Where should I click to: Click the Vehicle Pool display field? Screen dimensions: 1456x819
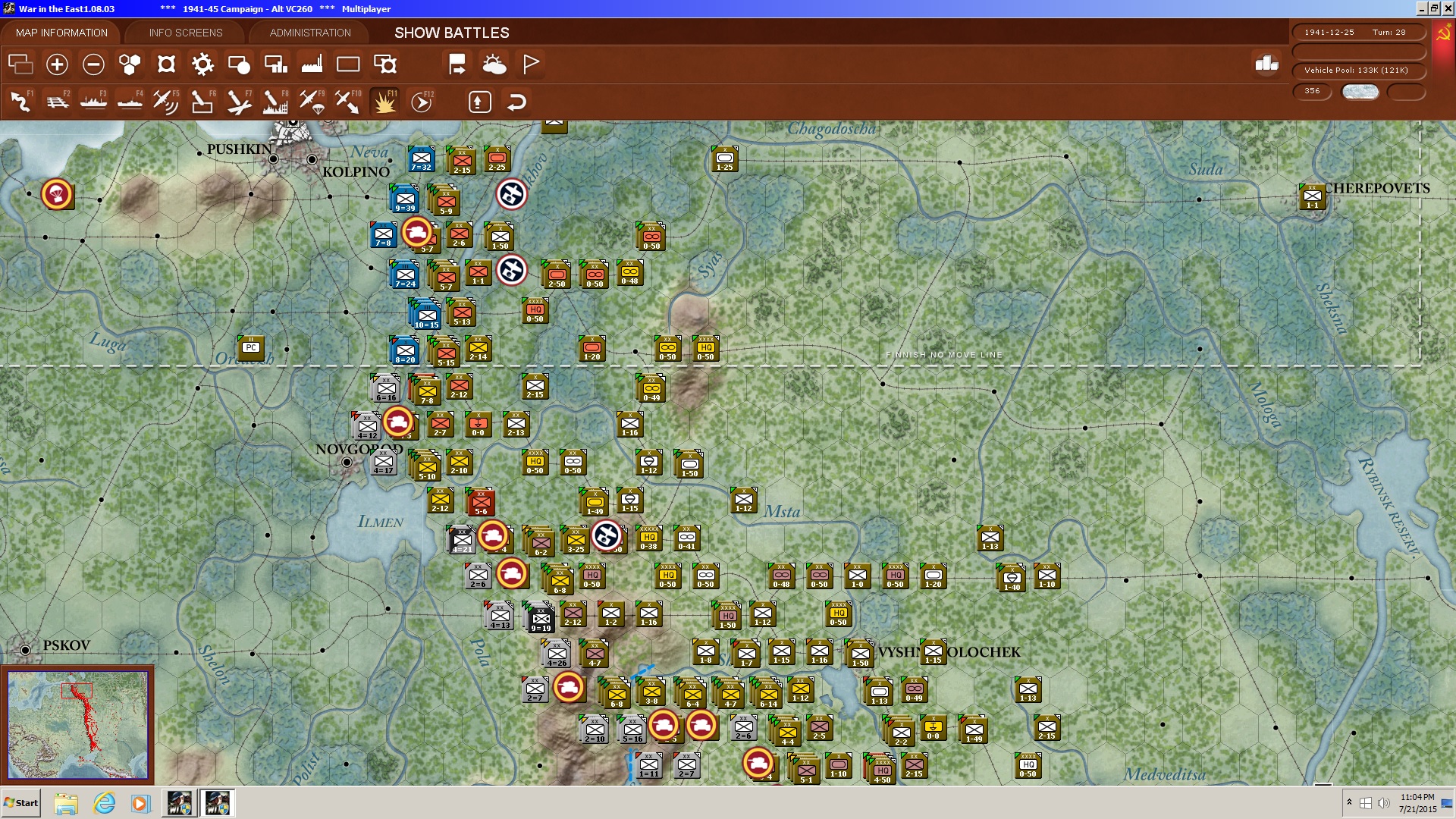click(x=1357, y=71)
